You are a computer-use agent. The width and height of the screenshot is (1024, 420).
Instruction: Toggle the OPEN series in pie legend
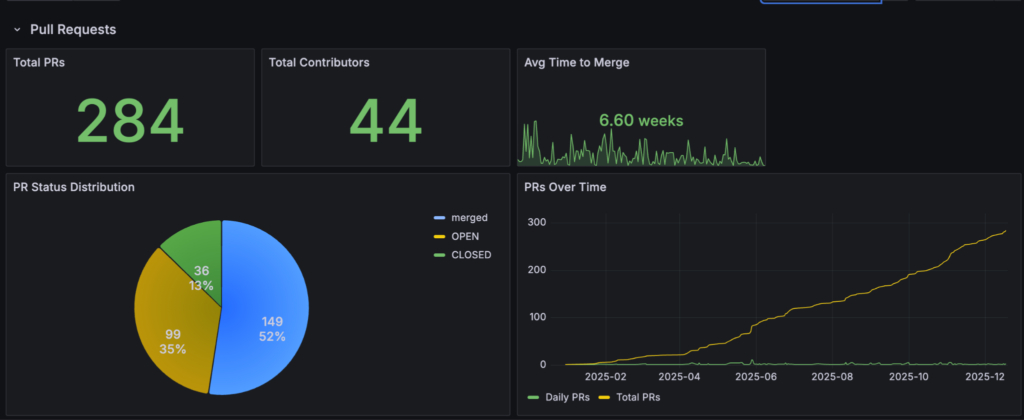[465, 236]
